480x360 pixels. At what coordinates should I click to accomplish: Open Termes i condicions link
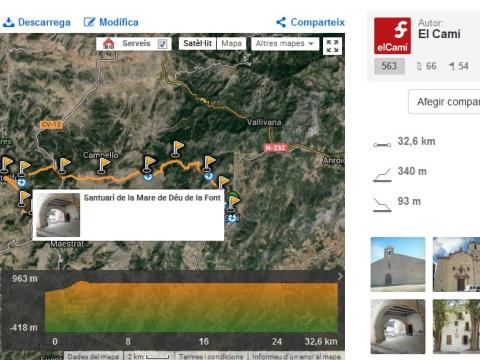click(x=211, y=356)
